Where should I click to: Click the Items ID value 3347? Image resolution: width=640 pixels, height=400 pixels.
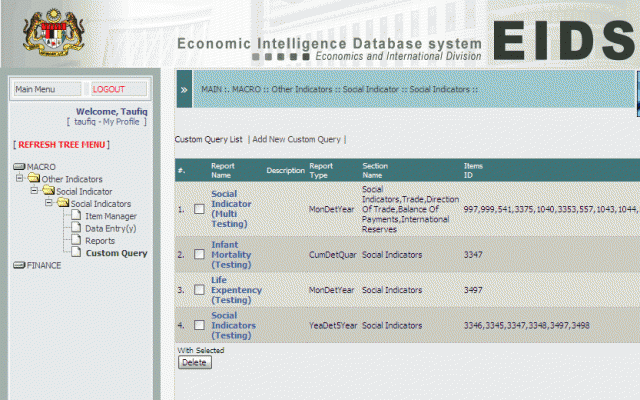tap(473, 255)
